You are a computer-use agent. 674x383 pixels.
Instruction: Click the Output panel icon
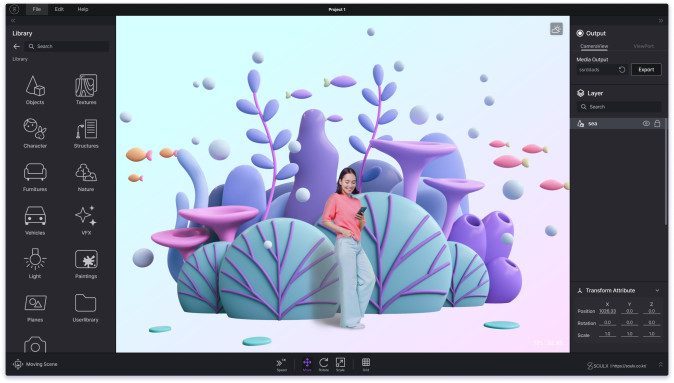click(580, 33)
